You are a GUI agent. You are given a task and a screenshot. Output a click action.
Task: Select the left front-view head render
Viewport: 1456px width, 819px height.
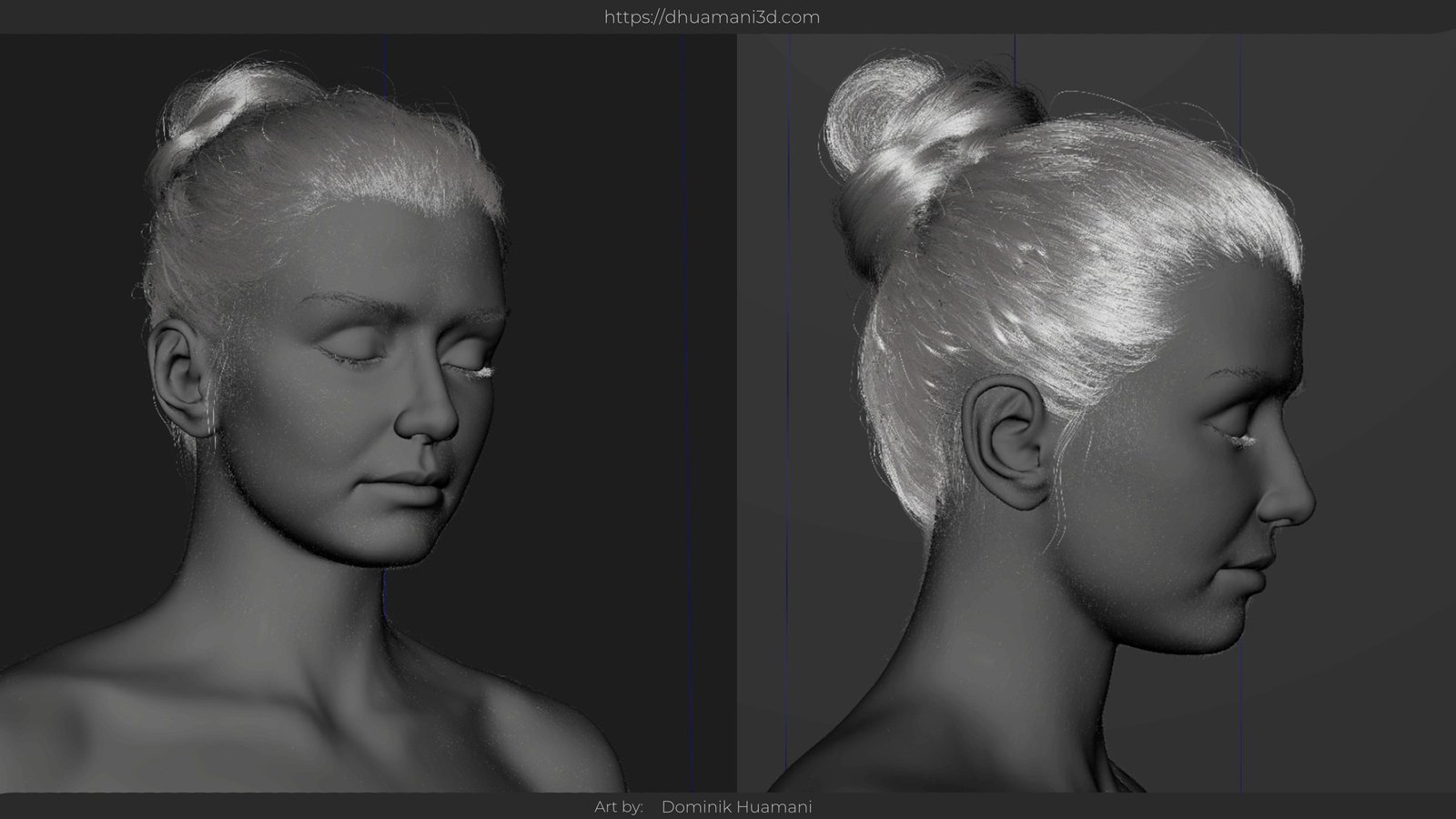(x=368, y=413)
